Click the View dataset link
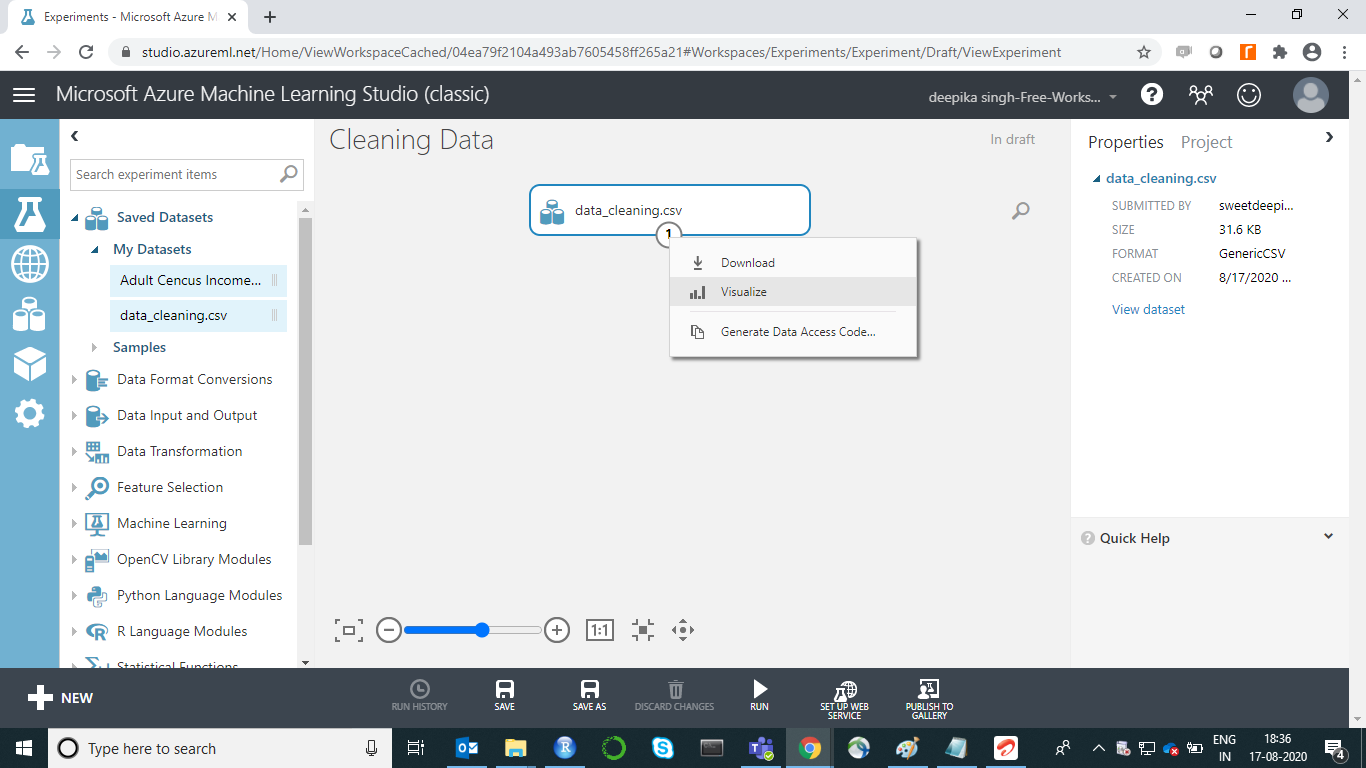The width and height of the screenshot is (1366, 768). [1148, 310]
